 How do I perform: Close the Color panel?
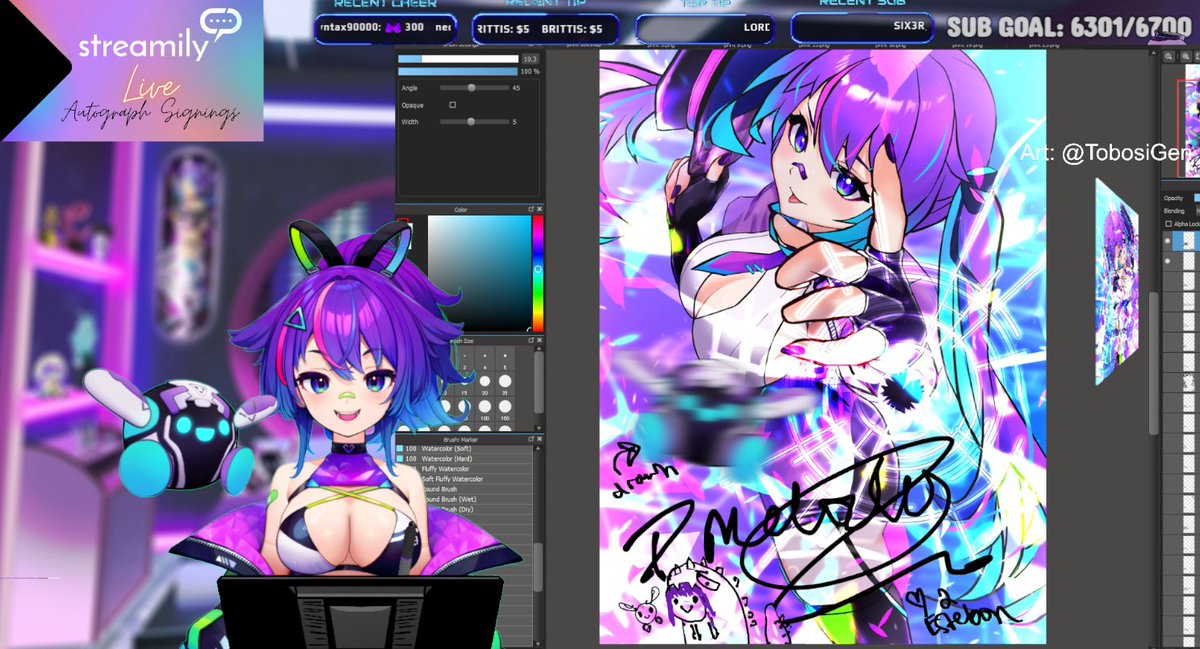coord(540,210)
